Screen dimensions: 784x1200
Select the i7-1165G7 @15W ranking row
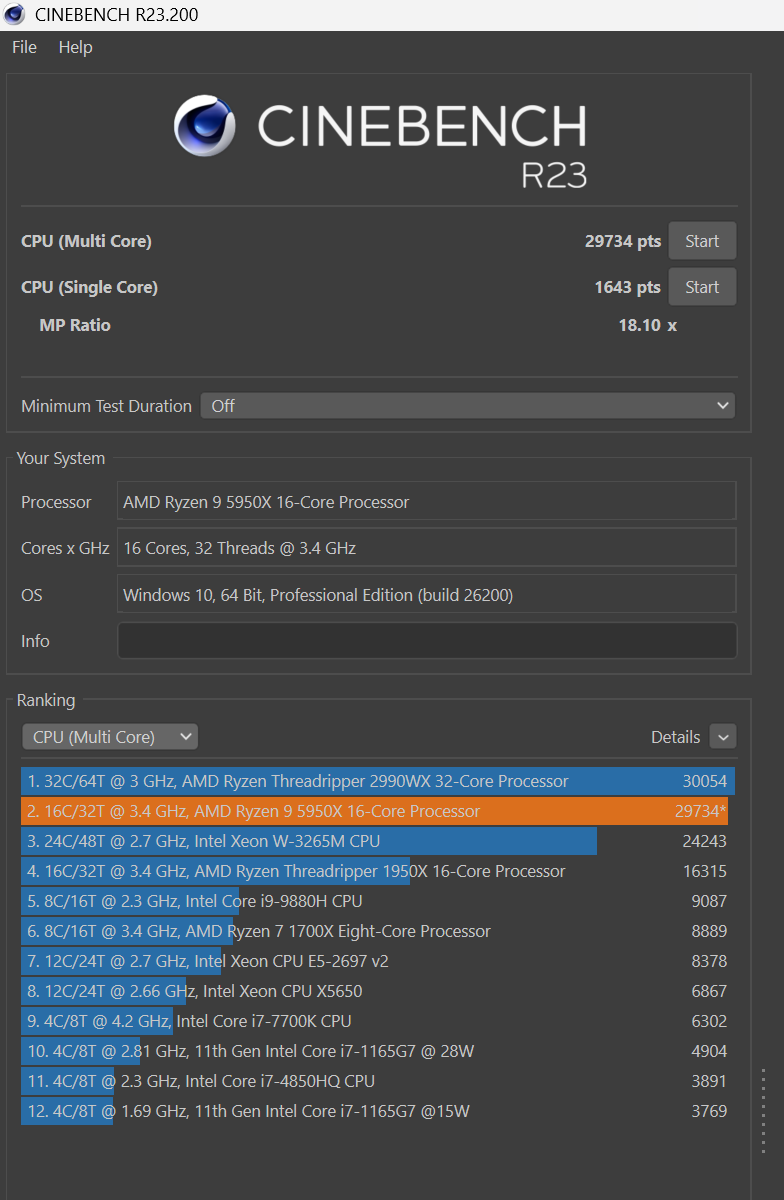378,1111
